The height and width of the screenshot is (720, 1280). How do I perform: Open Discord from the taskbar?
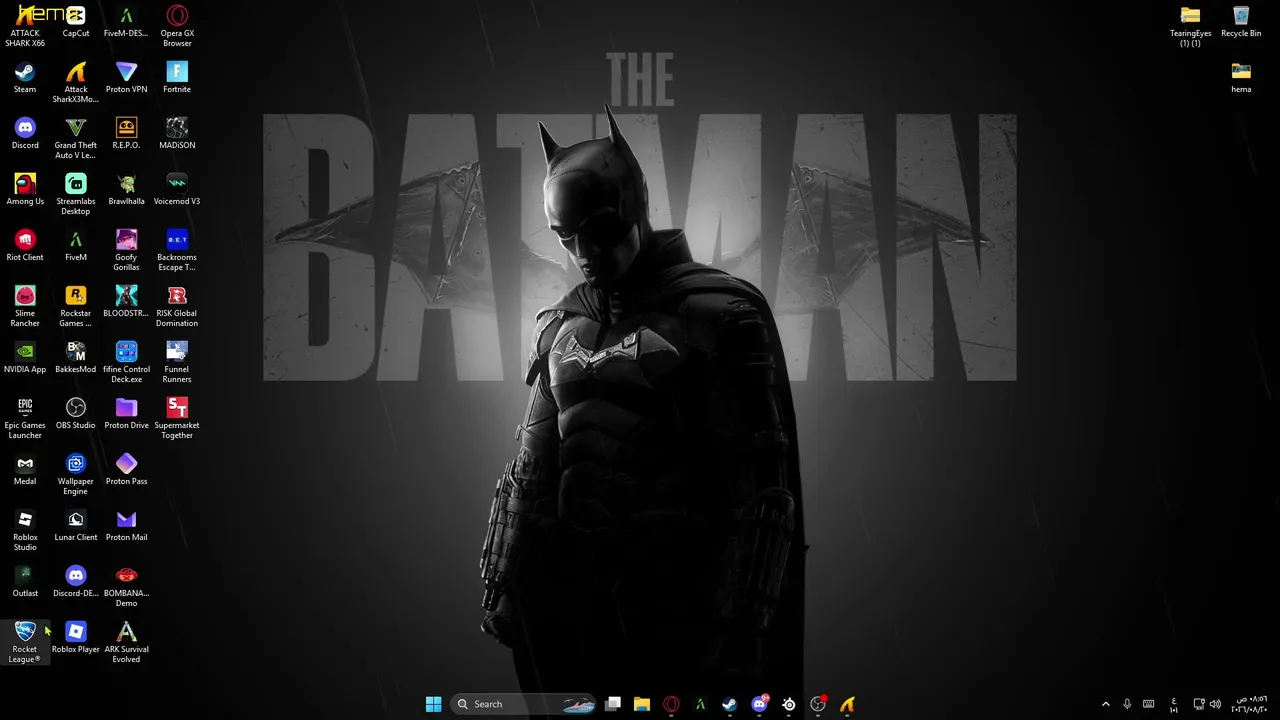(759, 704)
